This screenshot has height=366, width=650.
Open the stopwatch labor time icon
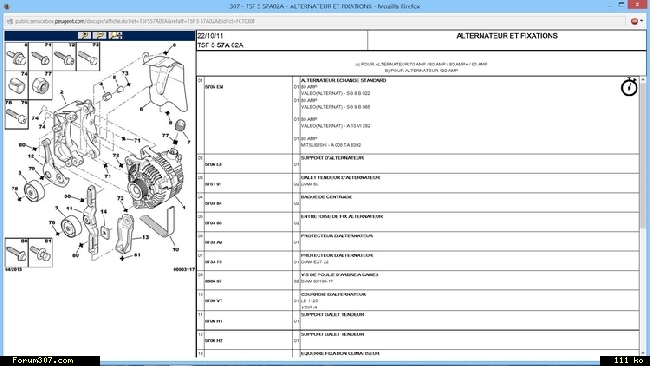point(629,87)
